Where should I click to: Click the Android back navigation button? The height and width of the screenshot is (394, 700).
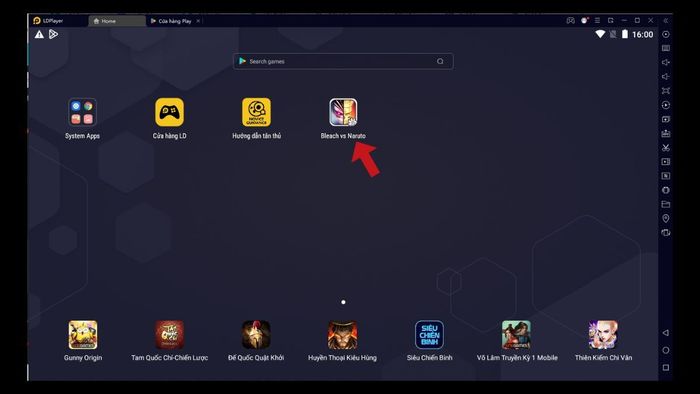666,333
